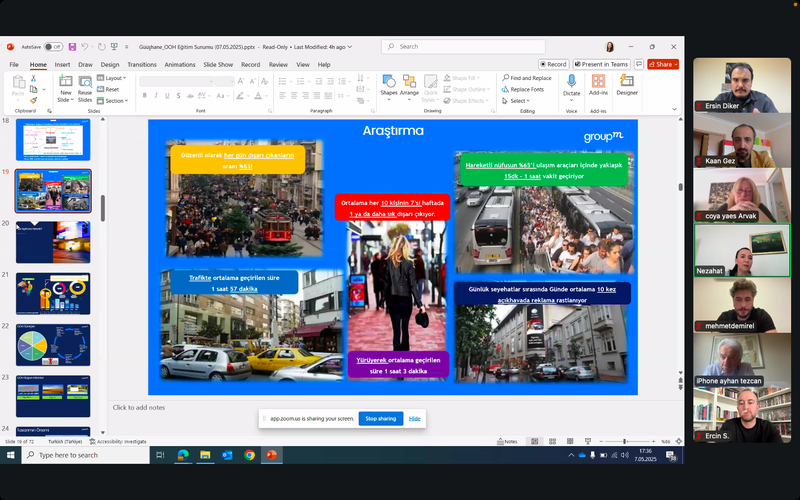
Task: Expand the Layout dropdown
Action: (x=112, y=78)
